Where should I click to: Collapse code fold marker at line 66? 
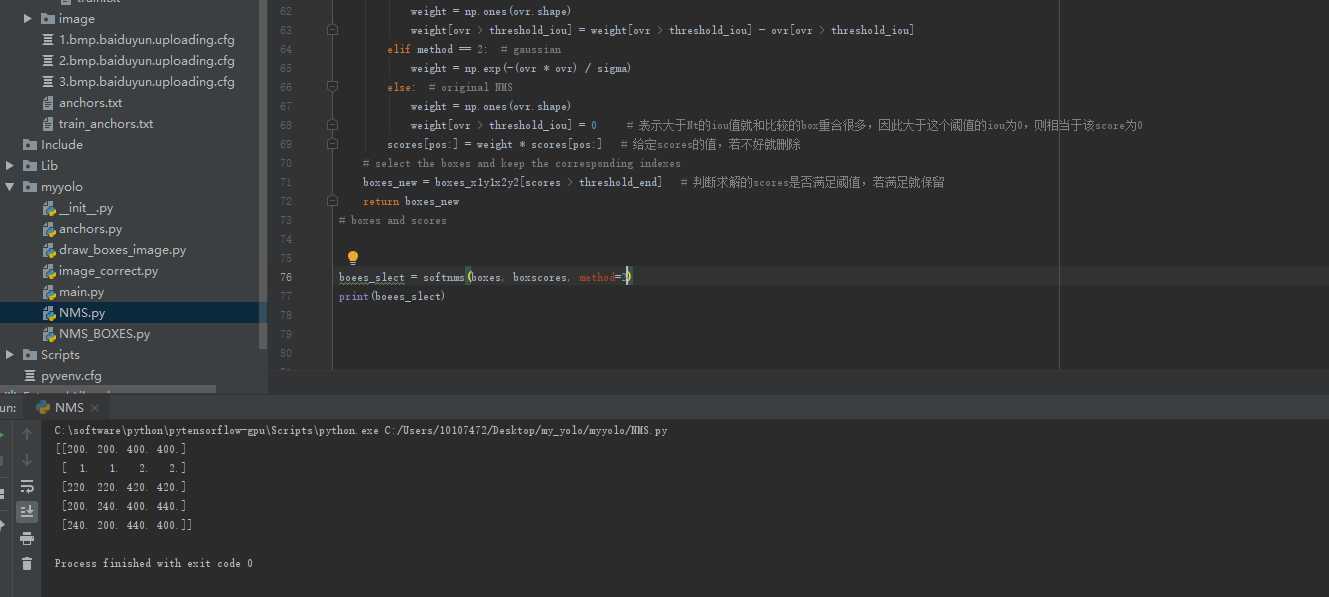click(x=333, y=87)
